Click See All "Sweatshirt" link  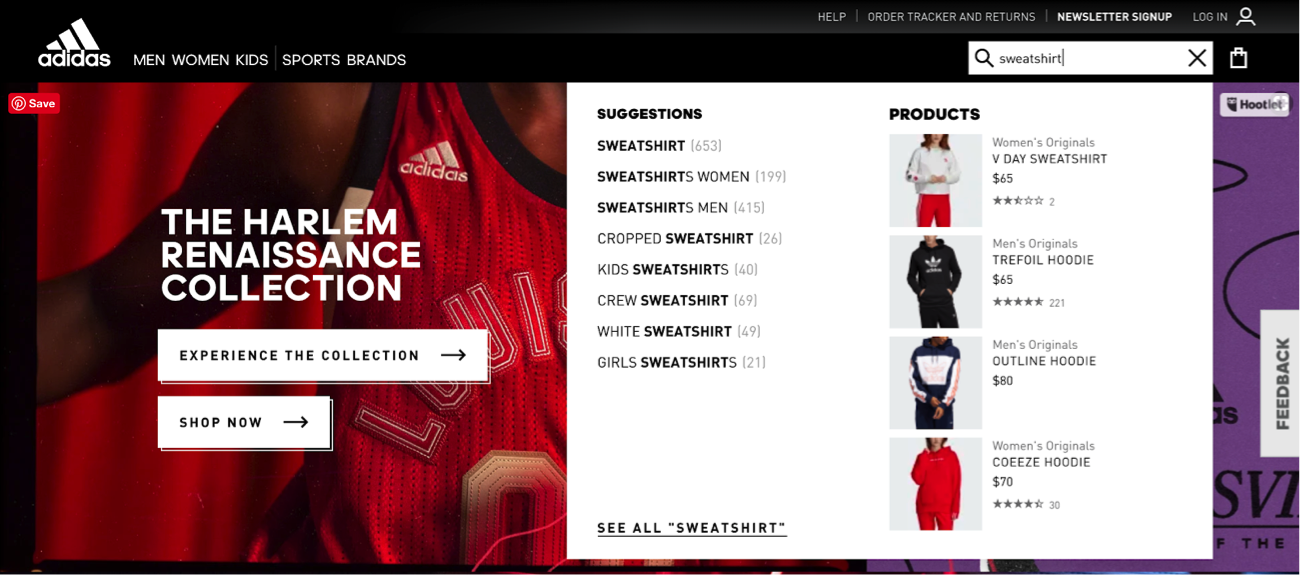click(x=692, y=528)
